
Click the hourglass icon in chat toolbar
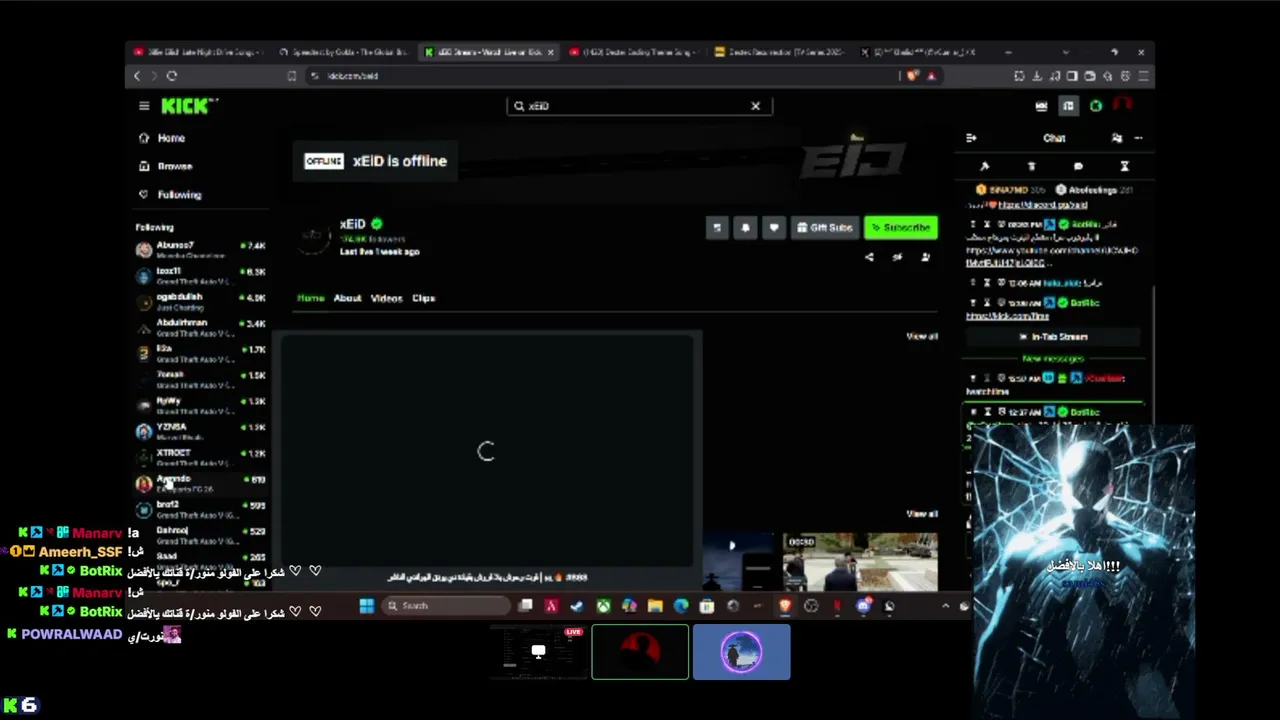pos(1124,166)
